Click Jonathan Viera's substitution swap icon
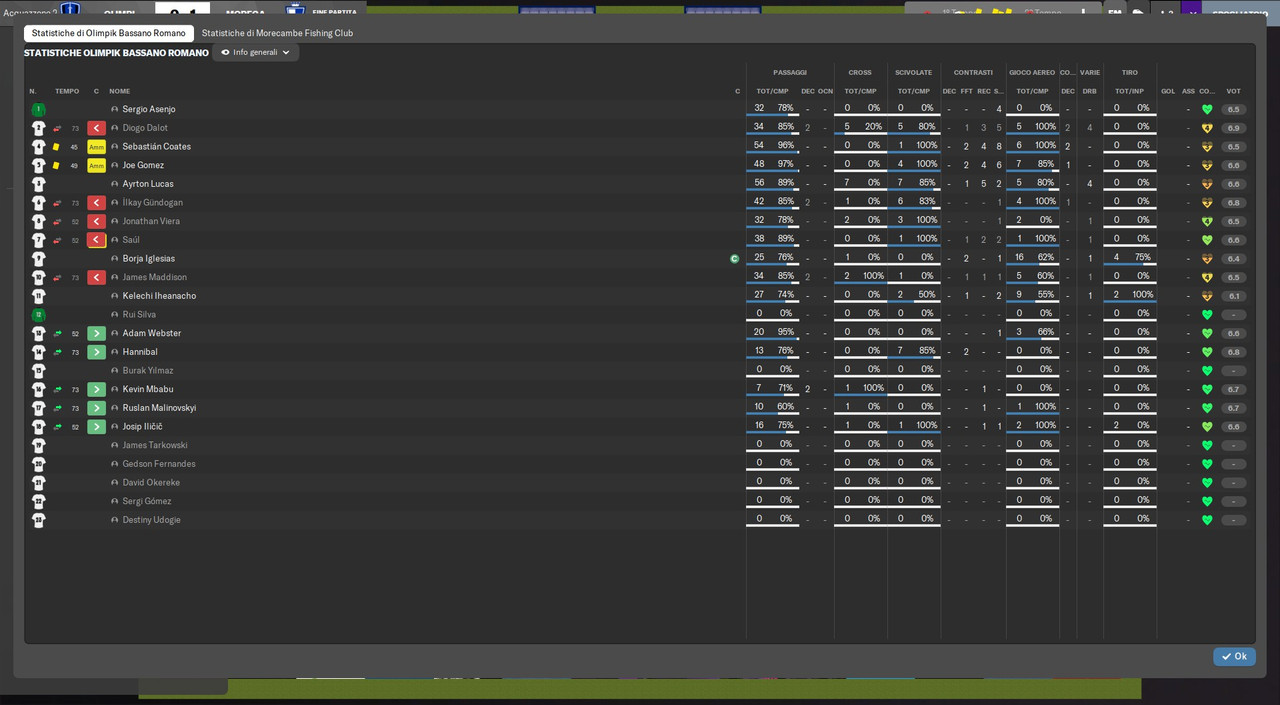The height and width of the screenshot is (705, 1280). click(56, 222)
